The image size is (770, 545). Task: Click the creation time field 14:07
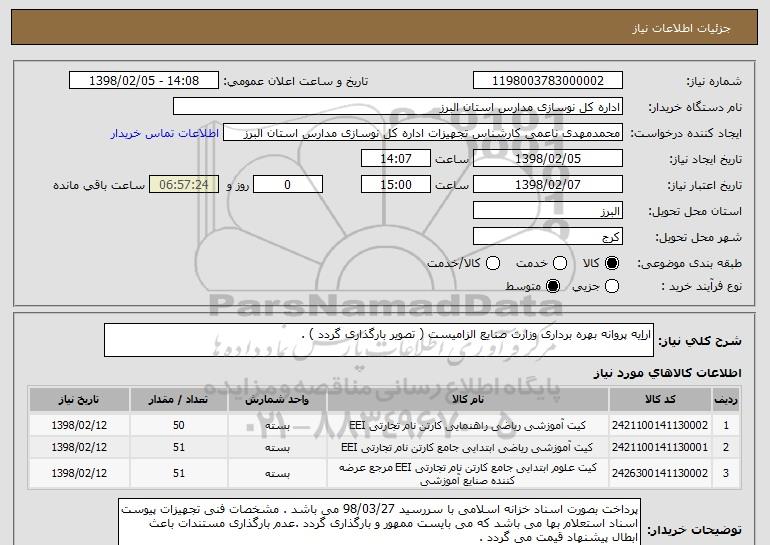(396, 159)
